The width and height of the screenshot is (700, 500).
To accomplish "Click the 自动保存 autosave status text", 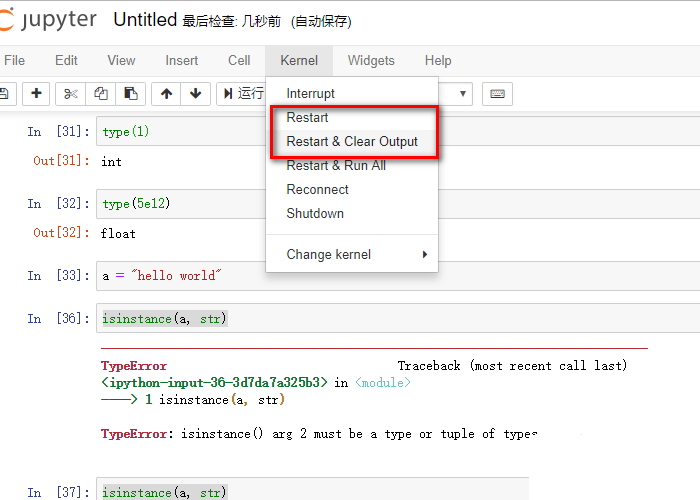I will coord(321,21).
